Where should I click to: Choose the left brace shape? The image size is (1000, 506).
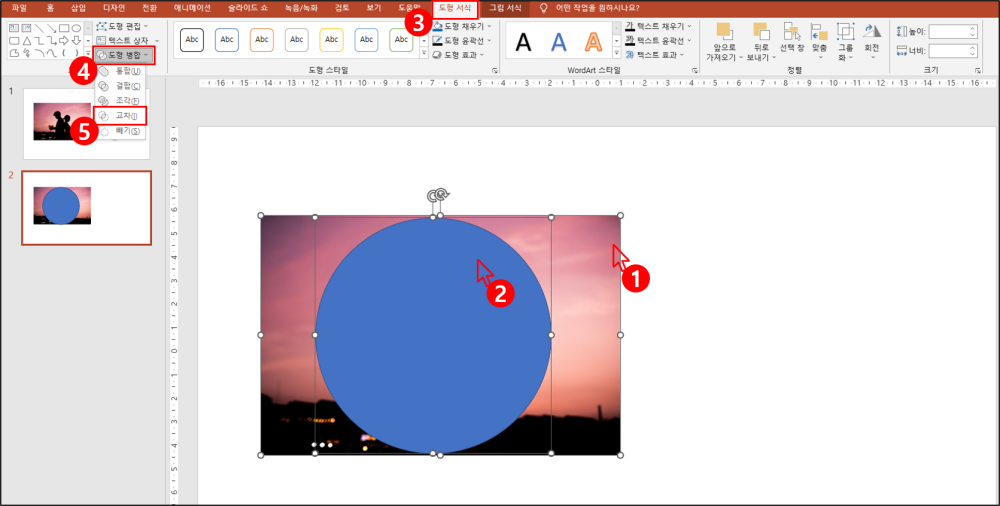[64, 53]
